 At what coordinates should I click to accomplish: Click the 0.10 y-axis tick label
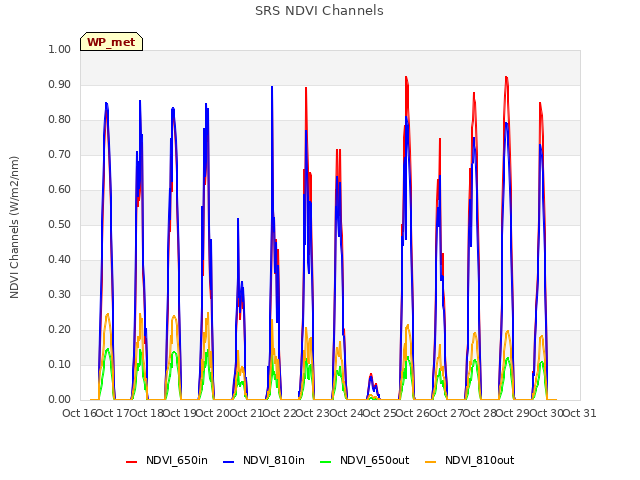[60, 364]
